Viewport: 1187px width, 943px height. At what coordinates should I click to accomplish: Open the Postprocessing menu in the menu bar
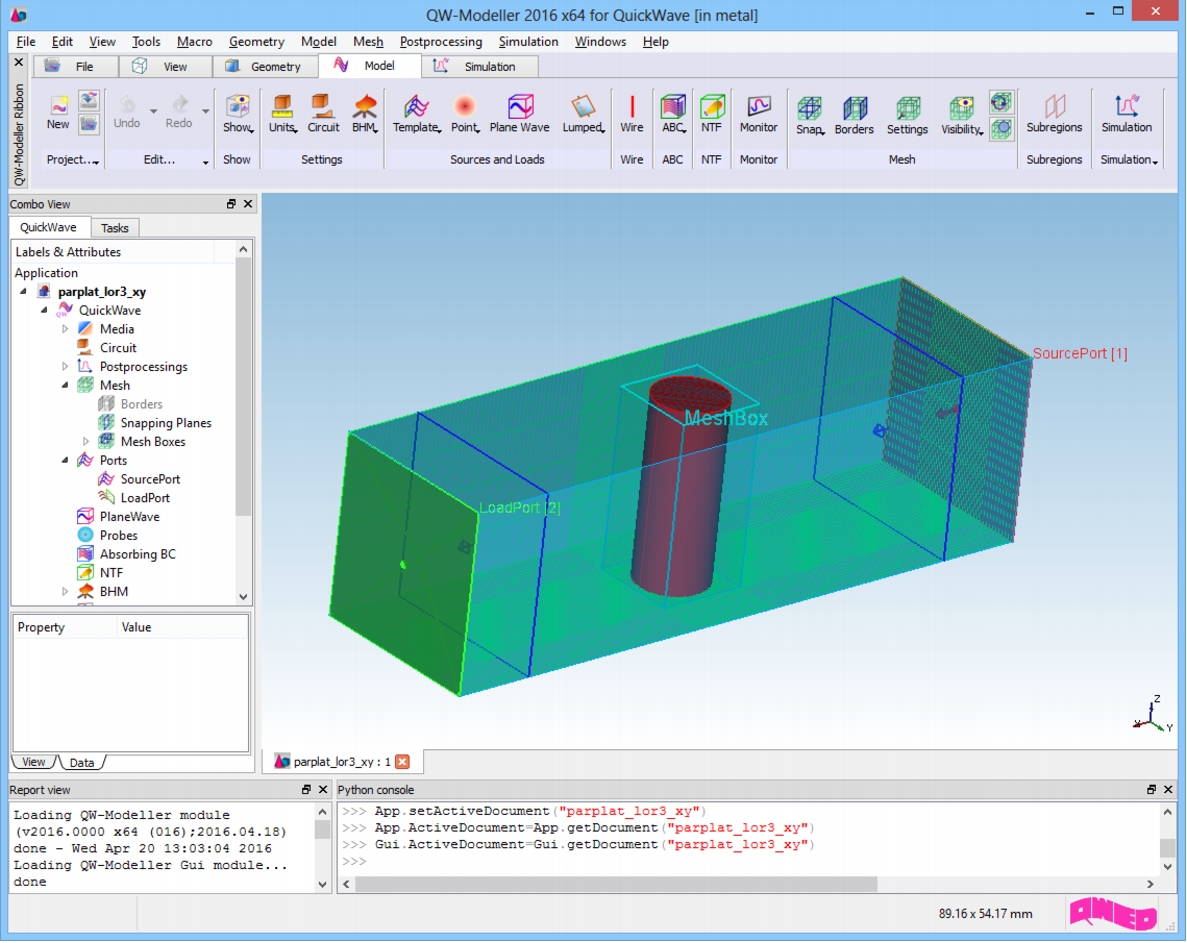coord(441,42)
